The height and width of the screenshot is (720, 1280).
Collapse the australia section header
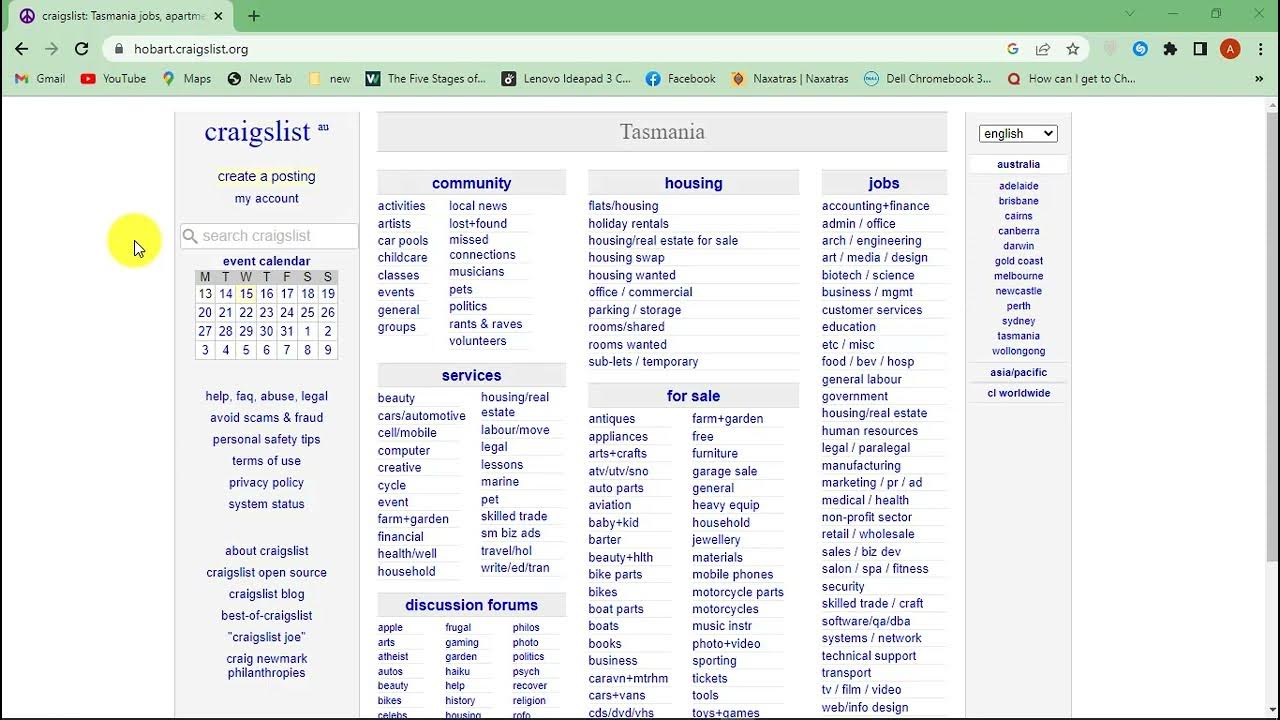coord(1018,164)
